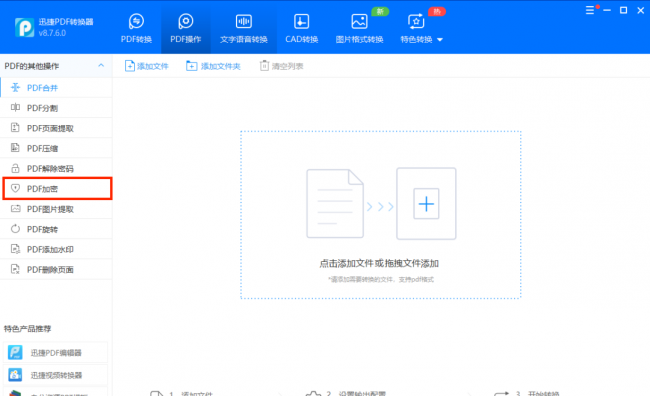Open the PDF删除页面 sidebar item
The height and width of the screenshot is (396, 650).
[56, 270]
